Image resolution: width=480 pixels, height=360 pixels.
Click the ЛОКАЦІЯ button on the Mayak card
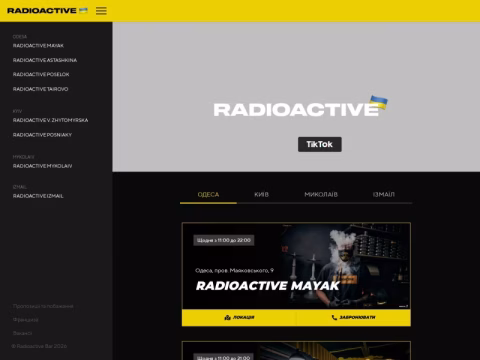click(239, 318)
